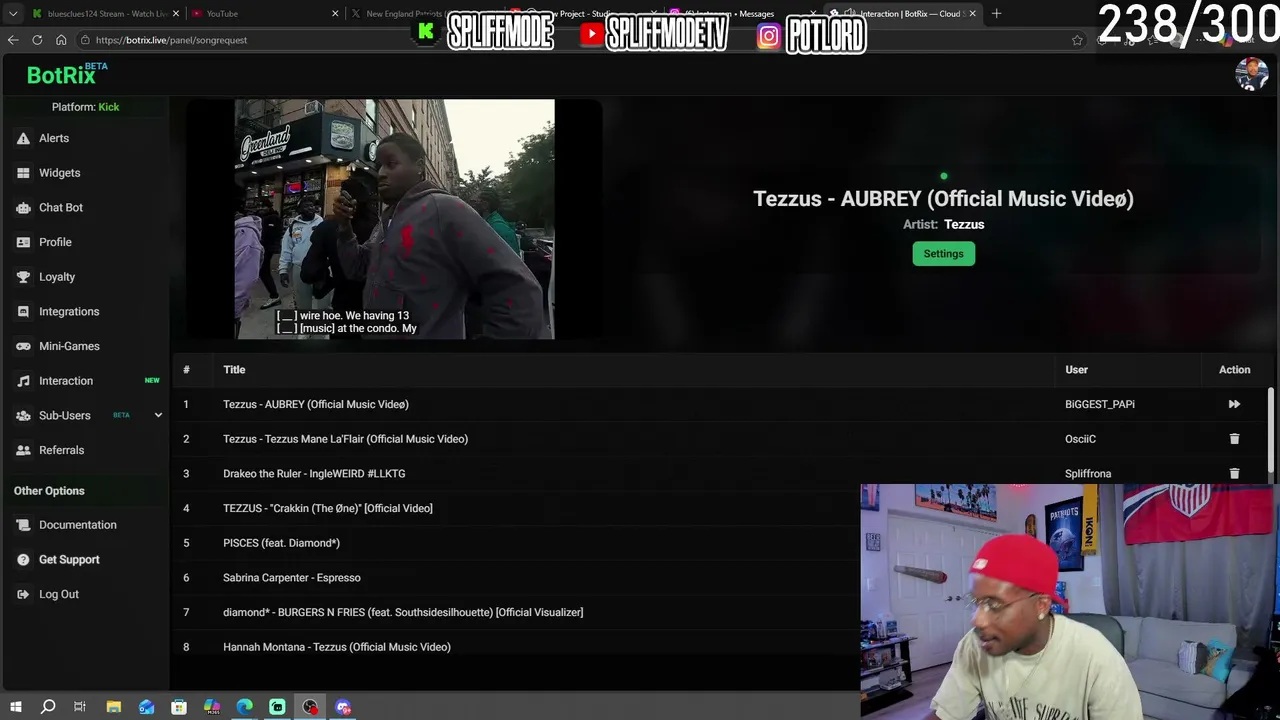This screenshot has height=720, width=1280.
Task: Open the Alerts section in sidebar
Action: pos(54,138)
